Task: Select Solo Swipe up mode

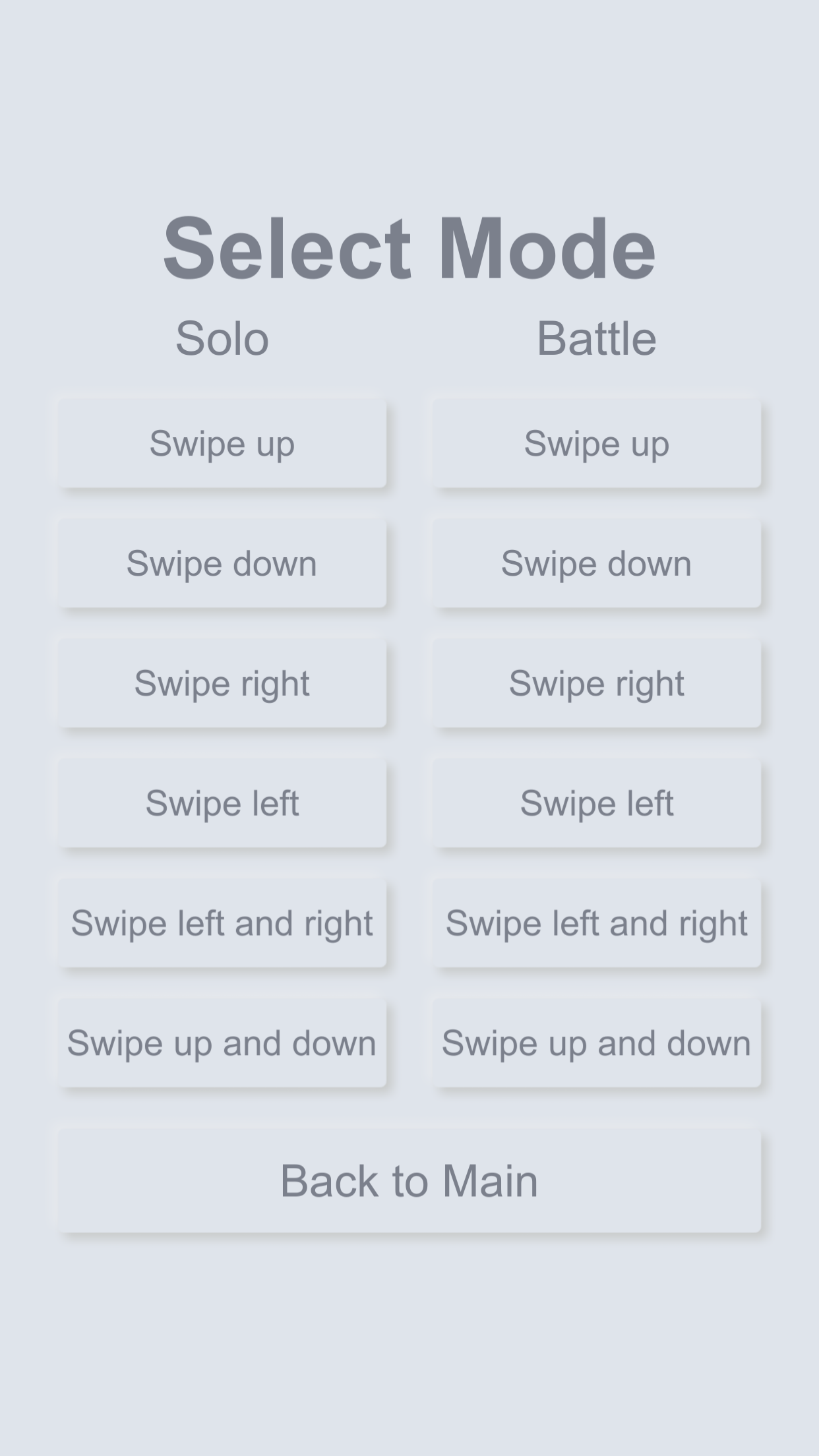Action: pos(222,443)
